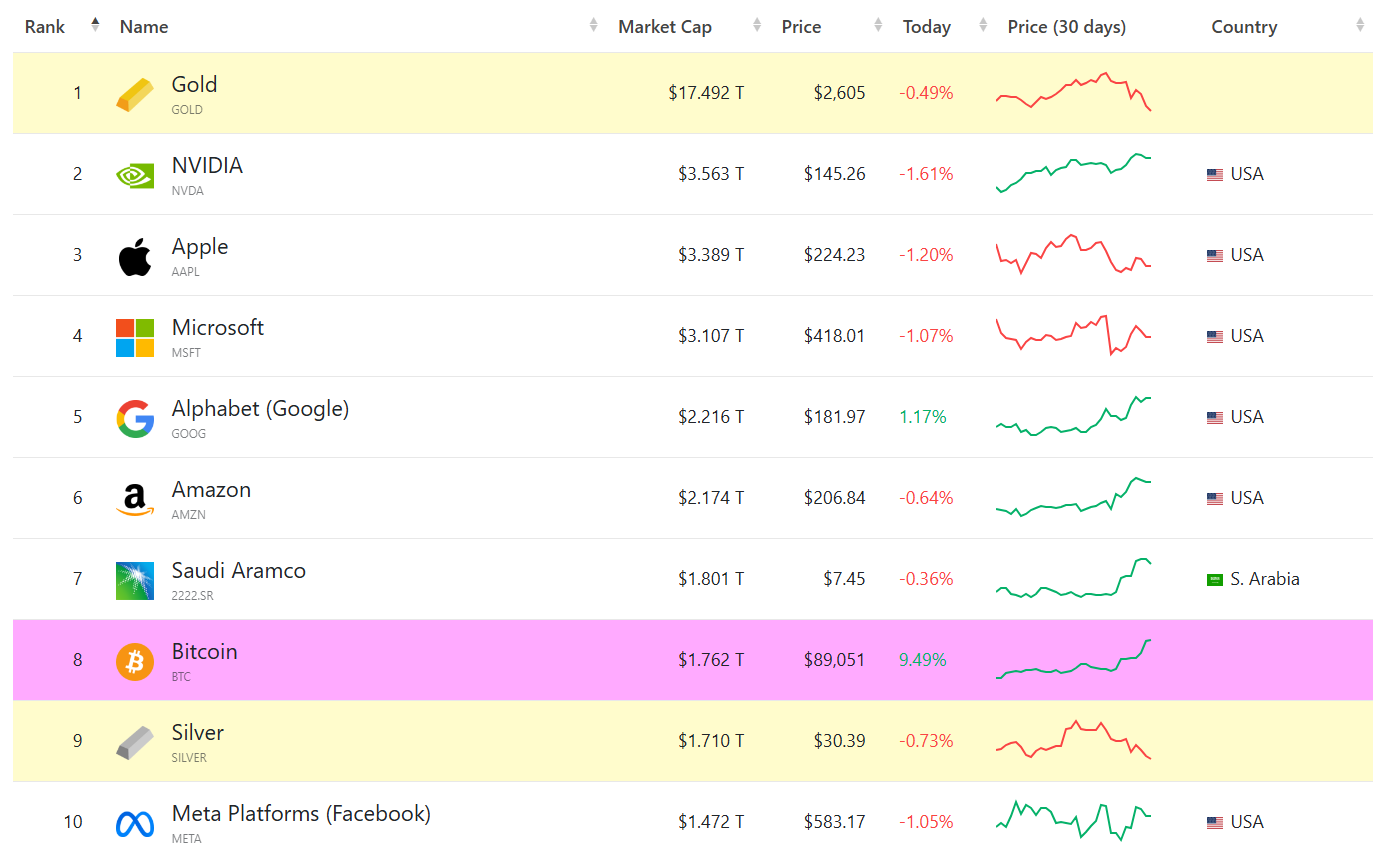This screenshot has height=862, width=1385.
Task: Click the USA flag in Microsoft row
Action: 1215,337
